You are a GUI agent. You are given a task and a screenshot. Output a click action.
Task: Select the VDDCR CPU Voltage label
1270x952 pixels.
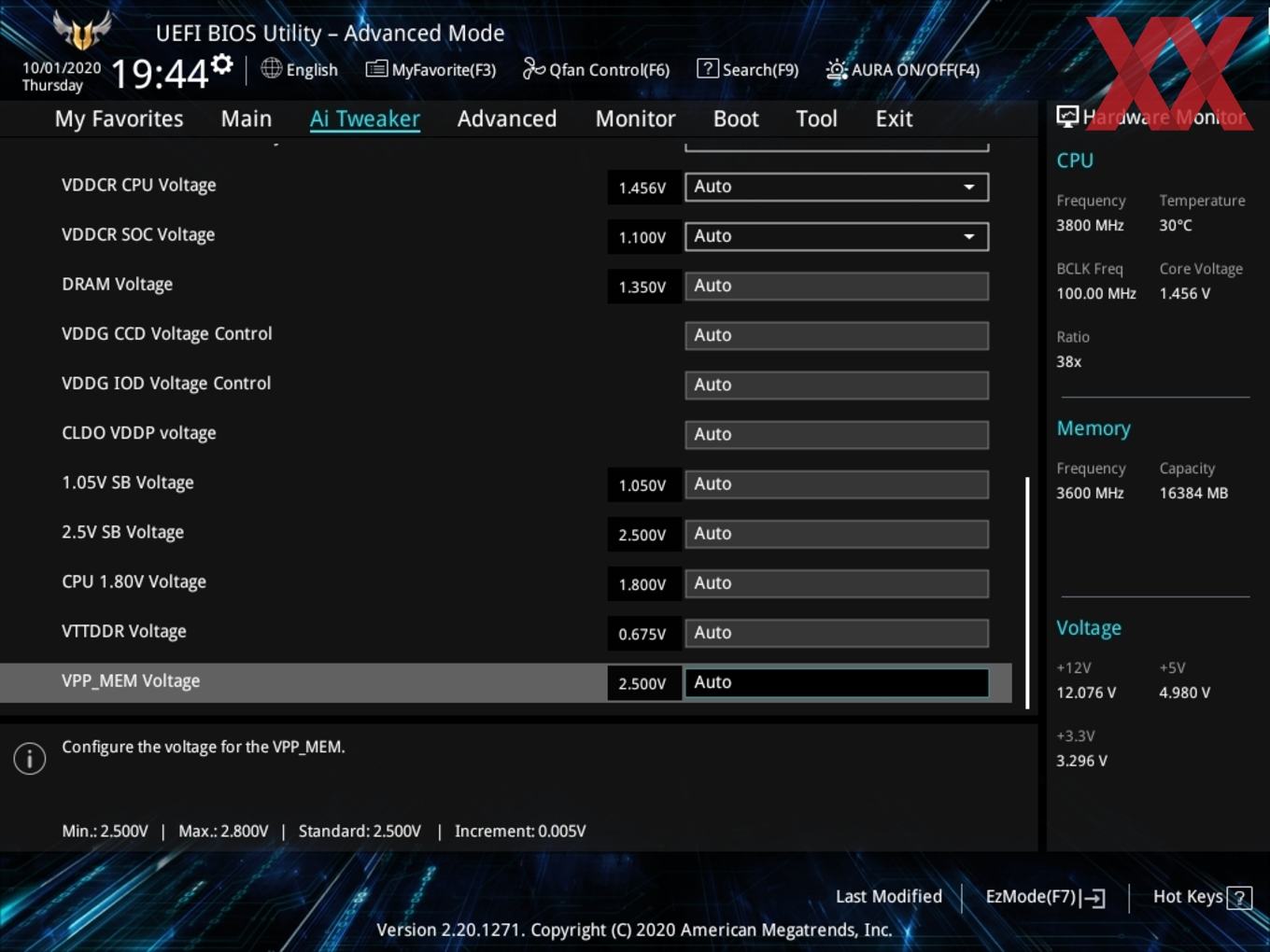pos(138,185)
